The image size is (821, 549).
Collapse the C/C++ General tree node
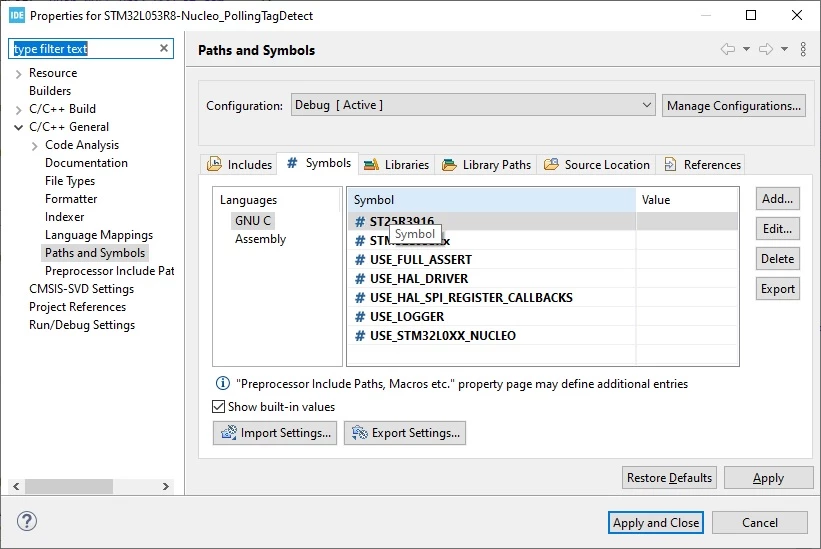point(18,127)
